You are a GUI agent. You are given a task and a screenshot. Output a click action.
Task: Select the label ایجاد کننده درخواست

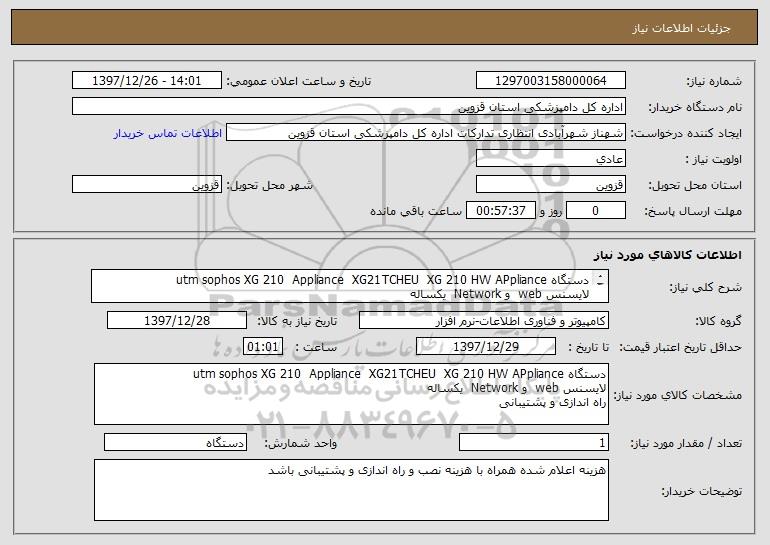[686, 134]
